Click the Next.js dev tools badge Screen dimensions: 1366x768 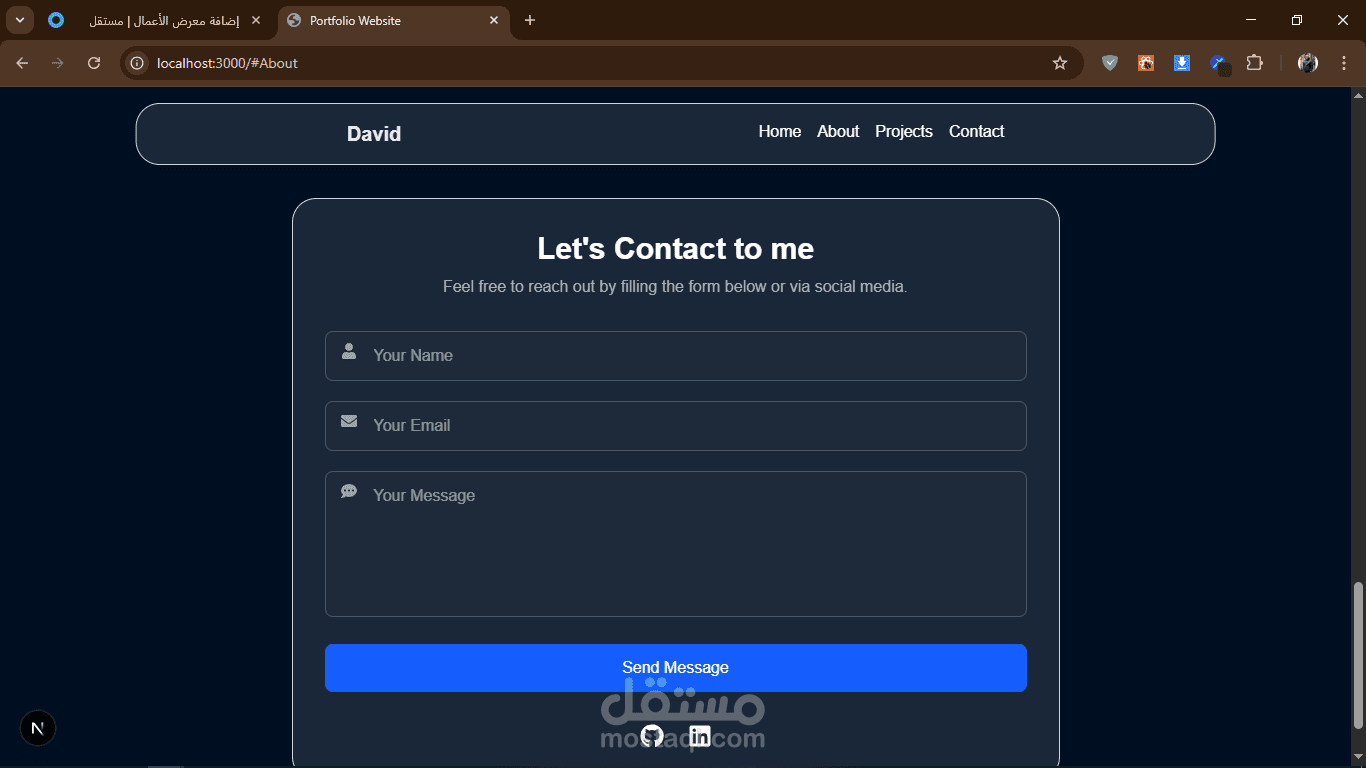(38, 728)
